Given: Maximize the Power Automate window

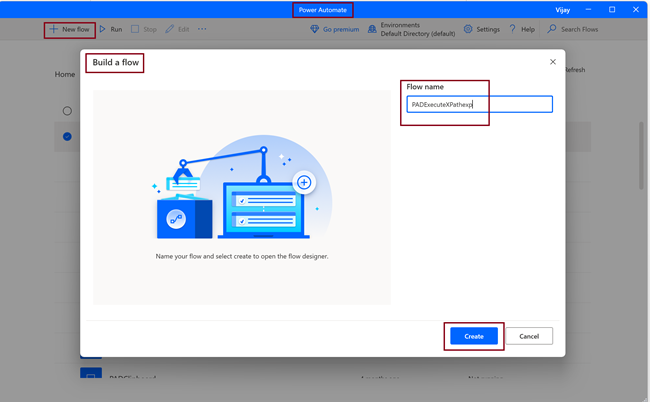Looking at the screenshot, I should pos(612,10).
